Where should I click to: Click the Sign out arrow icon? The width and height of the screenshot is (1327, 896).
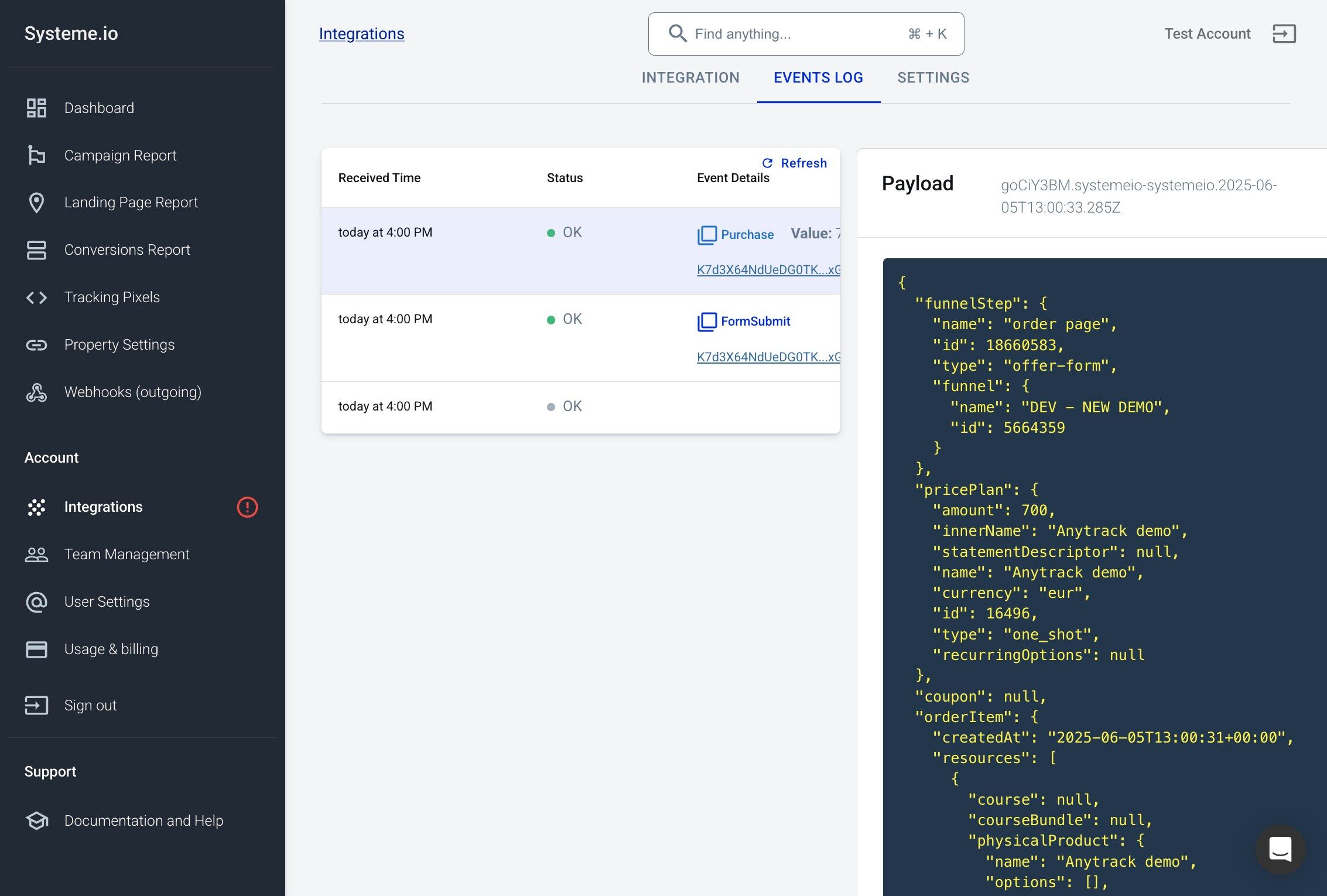click(x=36, y=705)
